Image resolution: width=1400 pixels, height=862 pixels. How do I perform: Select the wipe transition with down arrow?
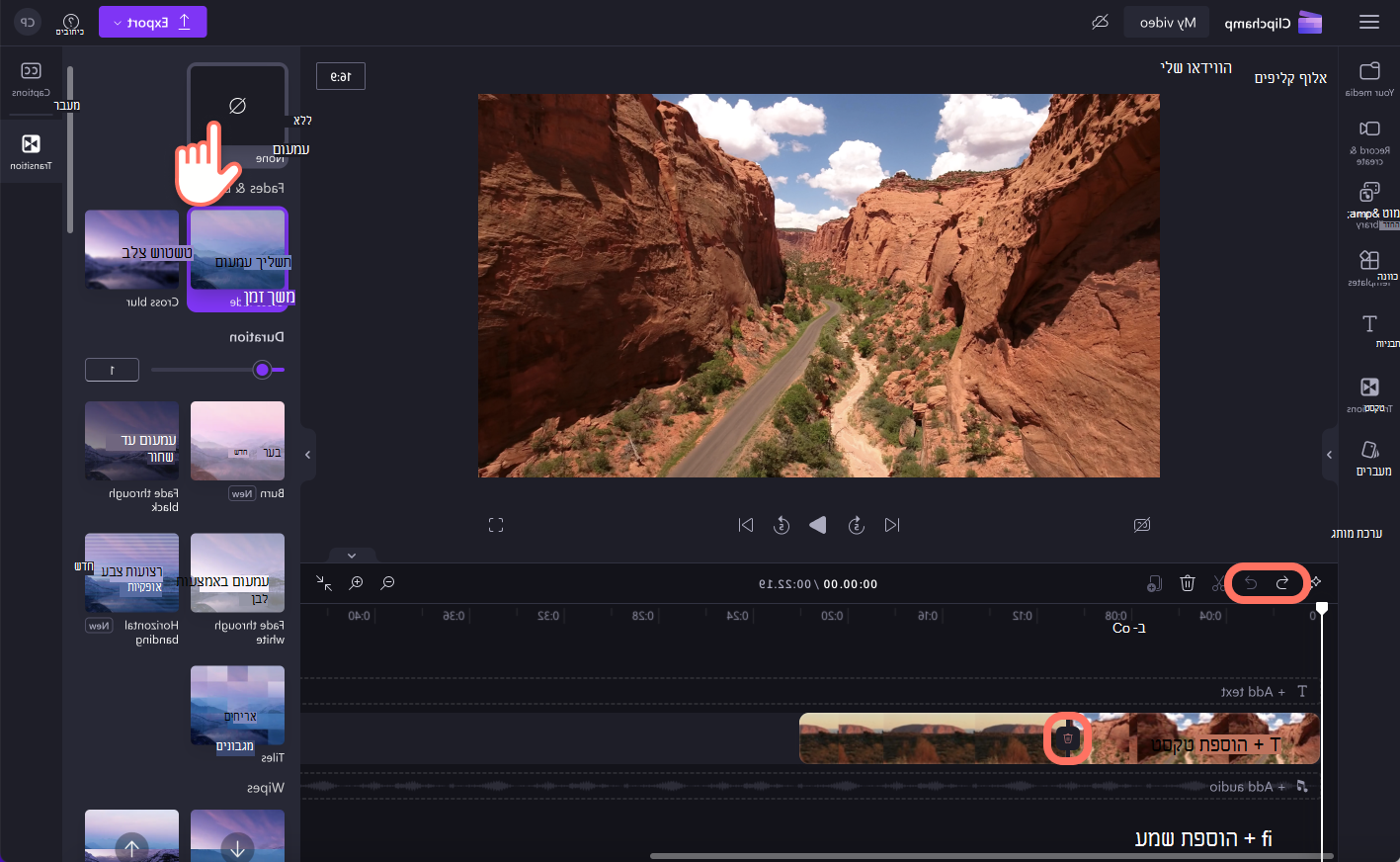237,836
